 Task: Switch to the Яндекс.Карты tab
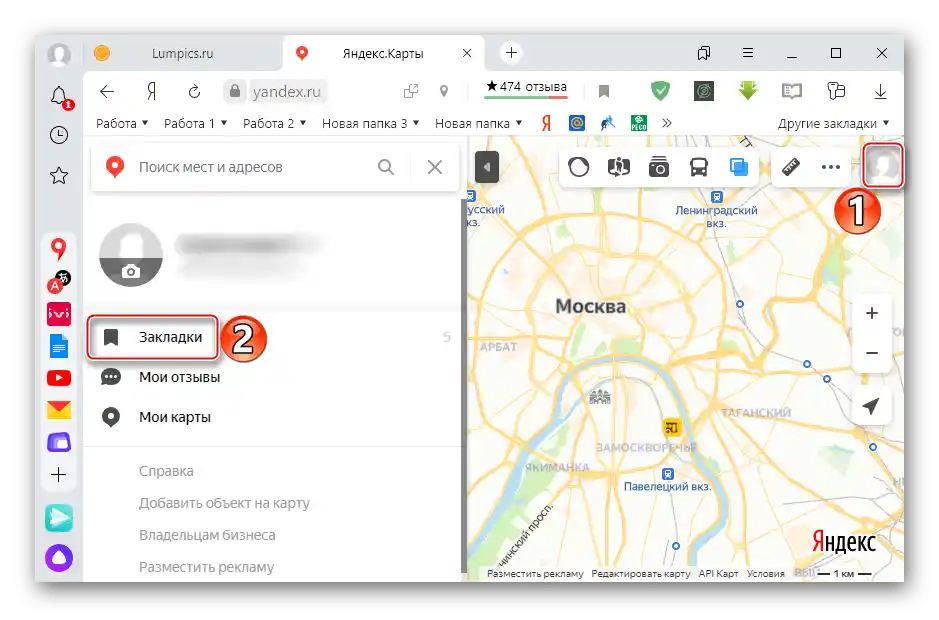click(x=383, y=53)
